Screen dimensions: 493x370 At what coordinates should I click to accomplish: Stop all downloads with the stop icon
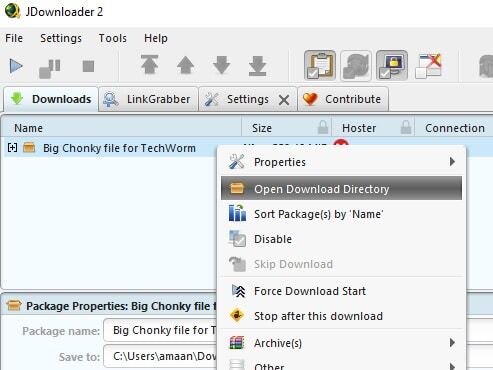(x=88, y=66)
